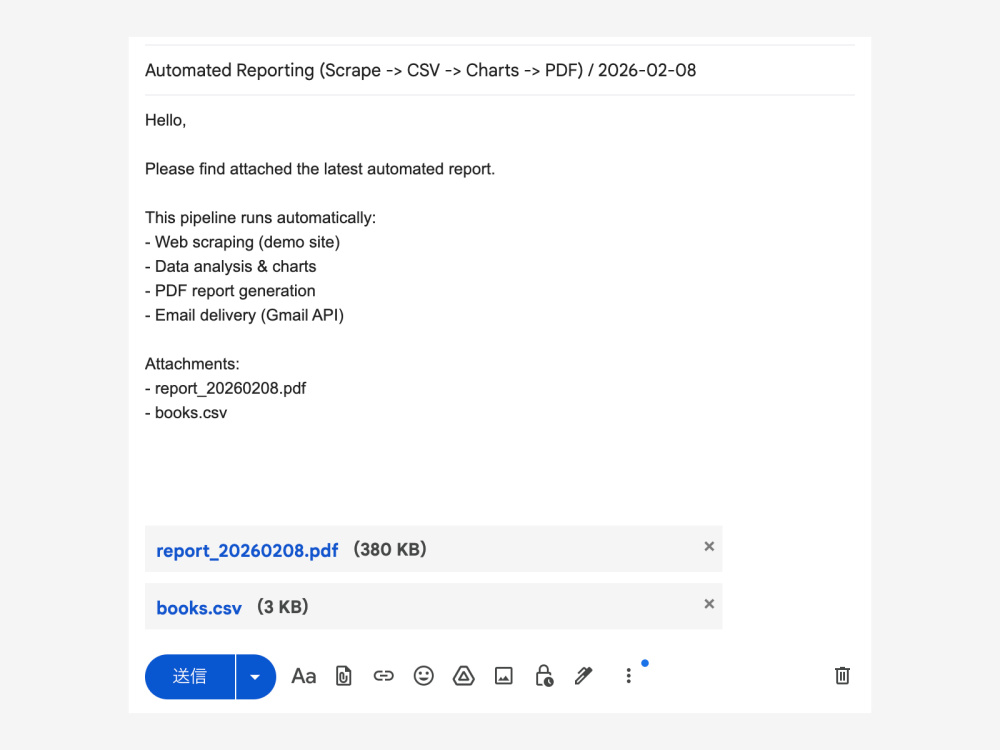Open the report_20260208.pdf attachment link
1000x750 pixels.
(x=247, y=550)
